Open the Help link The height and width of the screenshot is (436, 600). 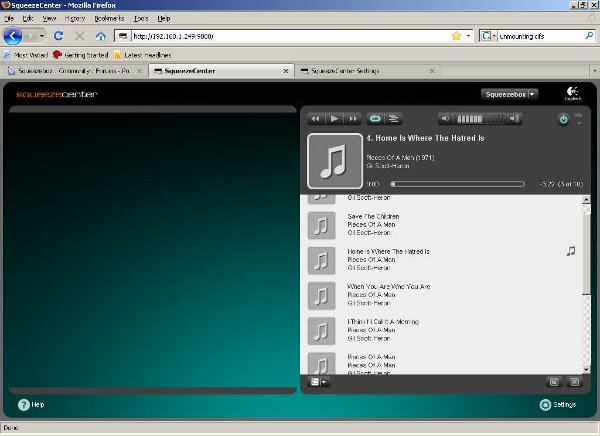tap(31, 405)
